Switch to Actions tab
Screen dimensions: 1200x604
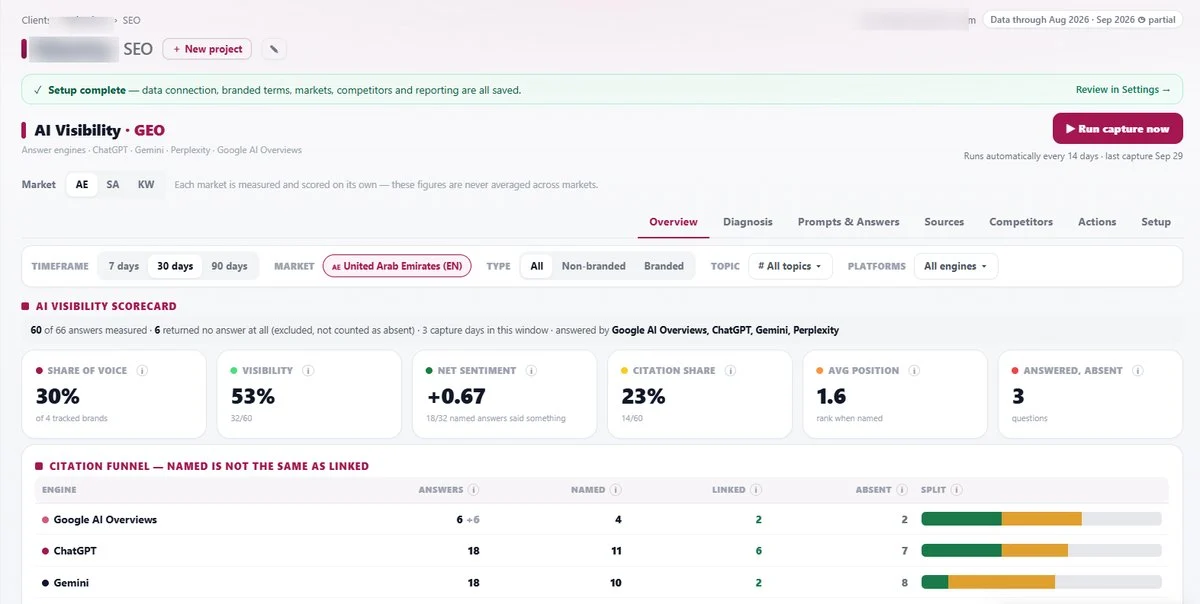pos(1097,222)
